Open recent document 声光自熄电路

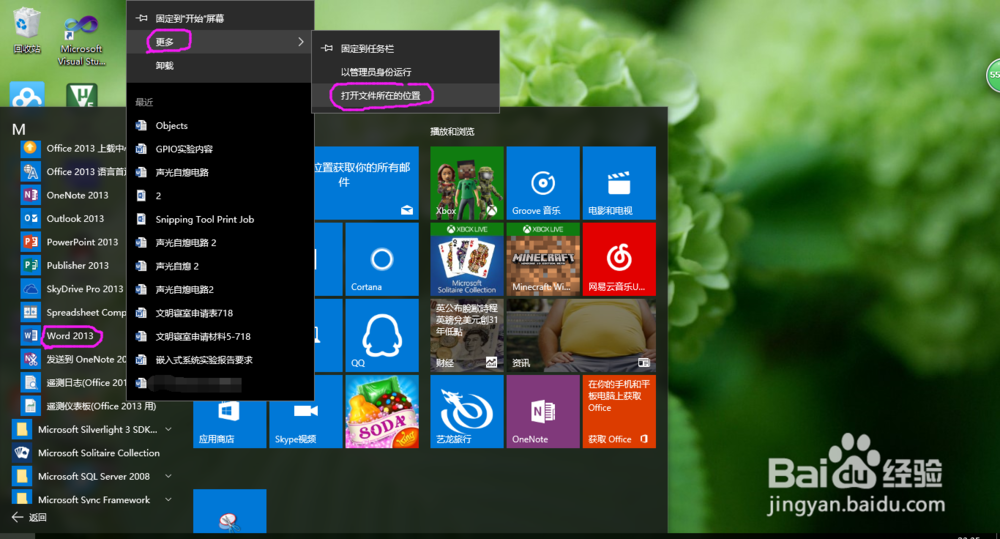click(220, 172)
